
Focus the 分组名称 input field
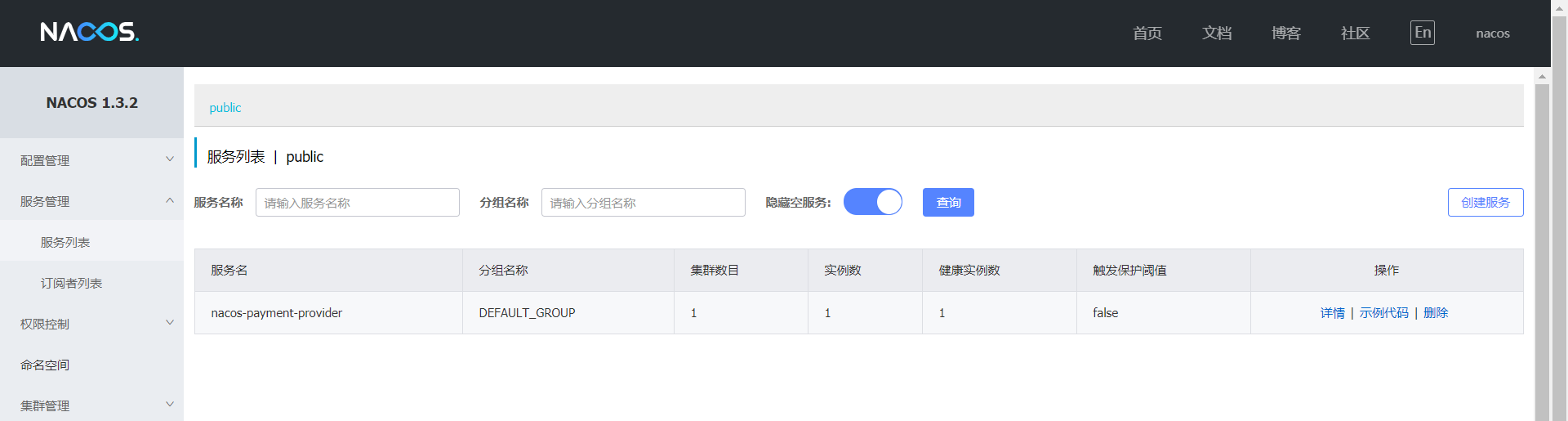click(644, 203)
